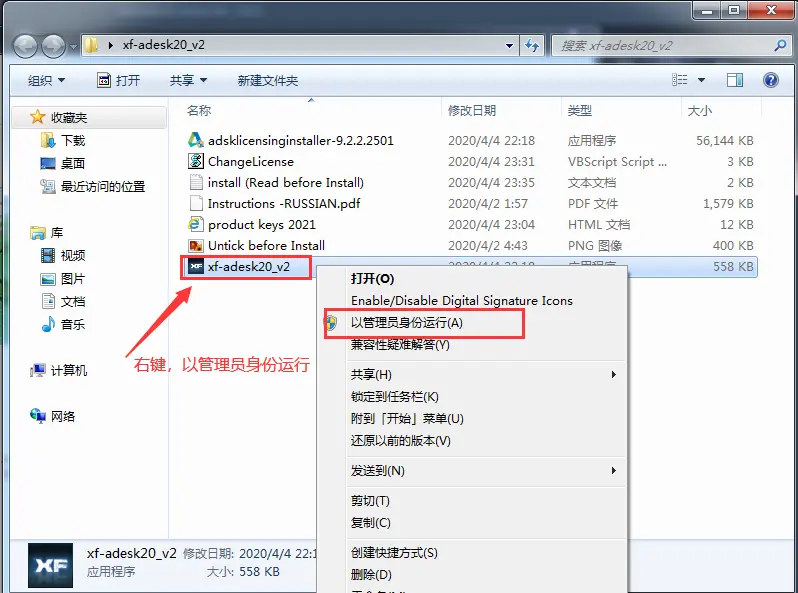Viewport: 798px width, 593px height.
Task: Click the Forward navigation arrow button
Action: pyautogui.click(x=53, y=47)
